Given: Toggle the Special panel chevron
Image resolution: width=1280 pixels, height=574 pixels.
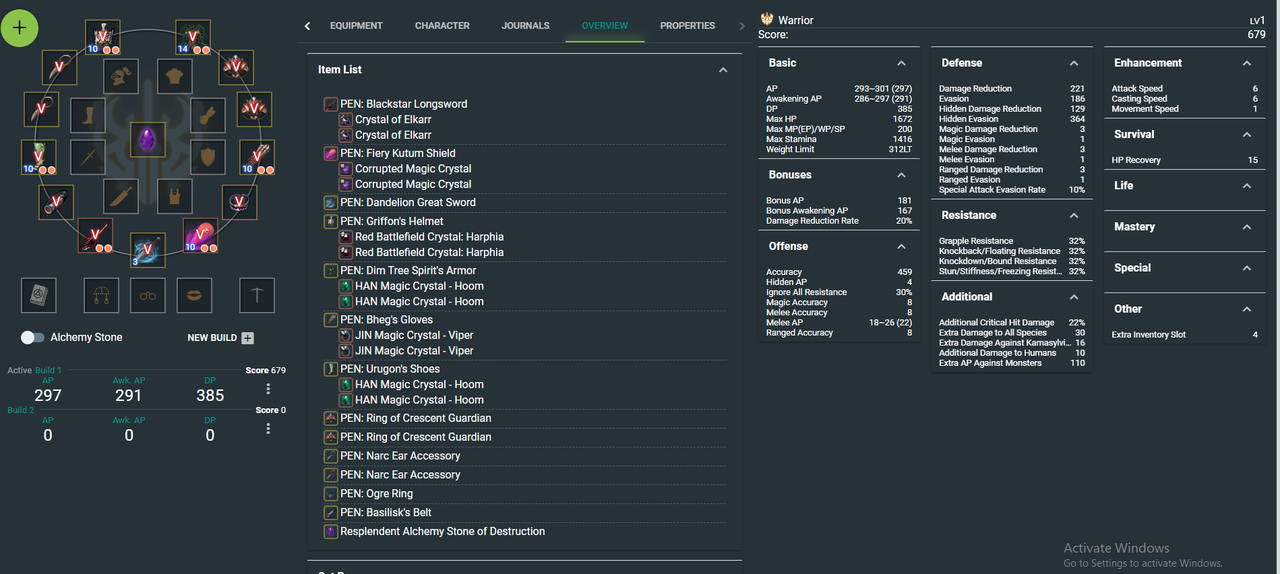Looking at the screenshot, I should pyautogui.click(x=1247, y=268).
